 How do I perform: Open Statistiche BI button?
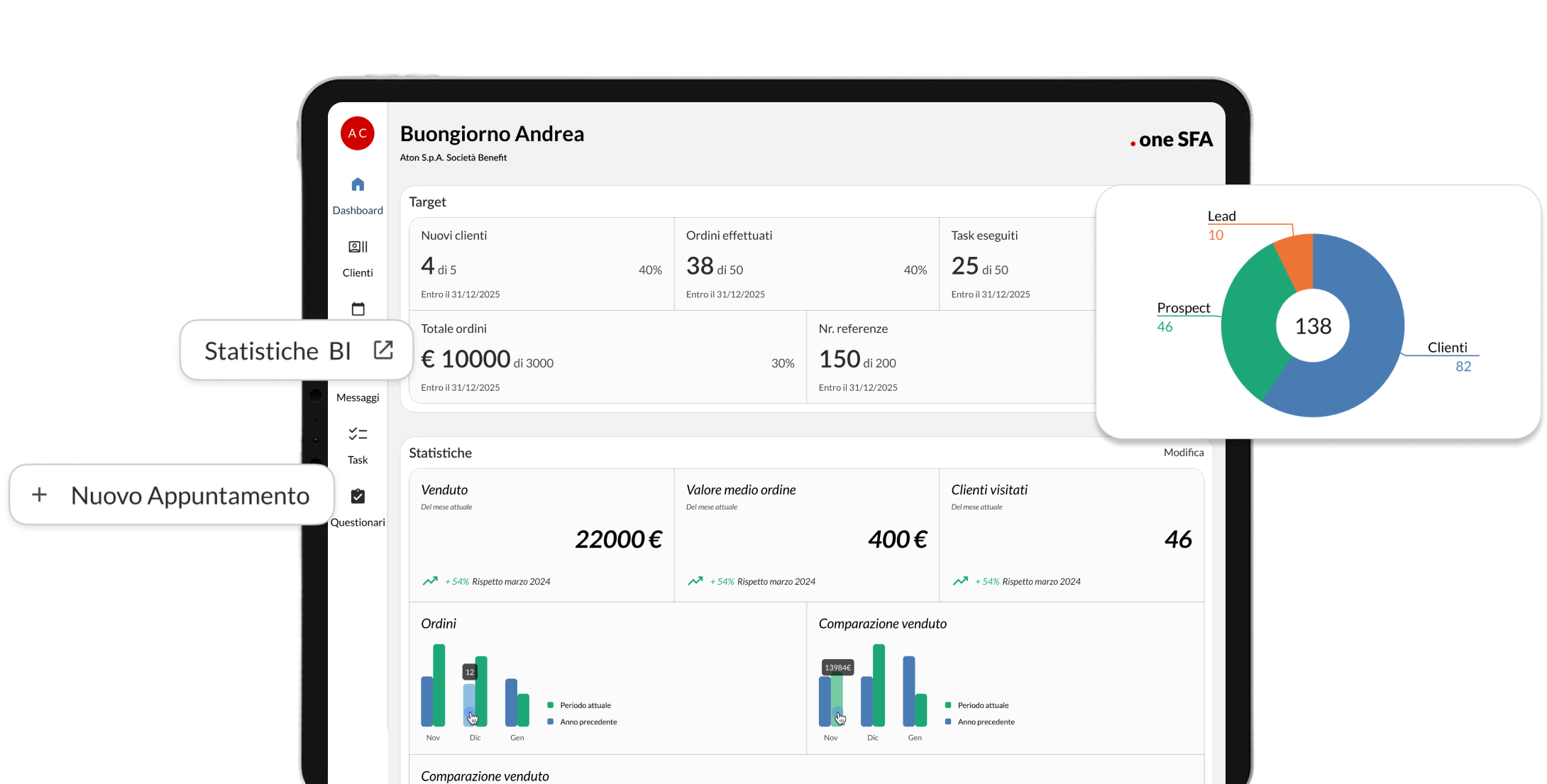click(x=297, y=350)
